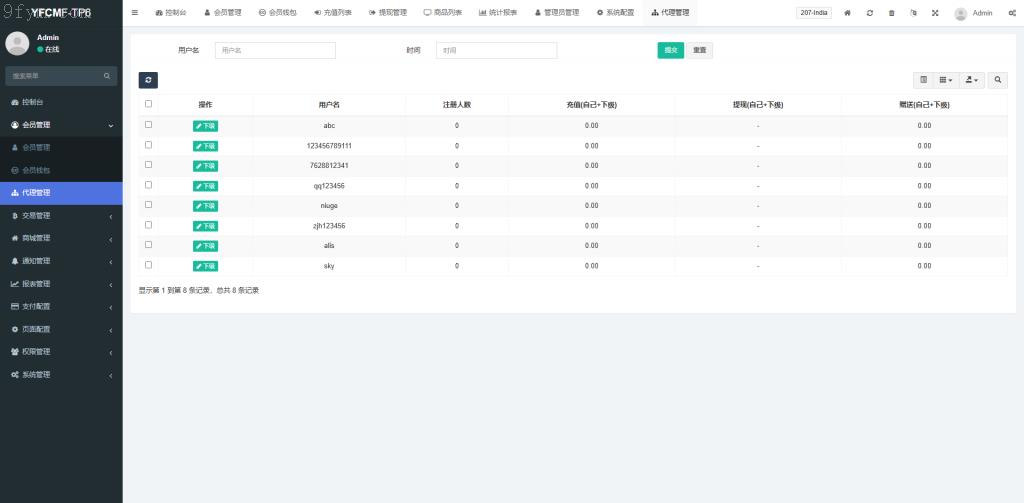This screenshot has height=503, width=1024.
Task: Check the select-all checkbox in table header
Action: pos(149,104)
